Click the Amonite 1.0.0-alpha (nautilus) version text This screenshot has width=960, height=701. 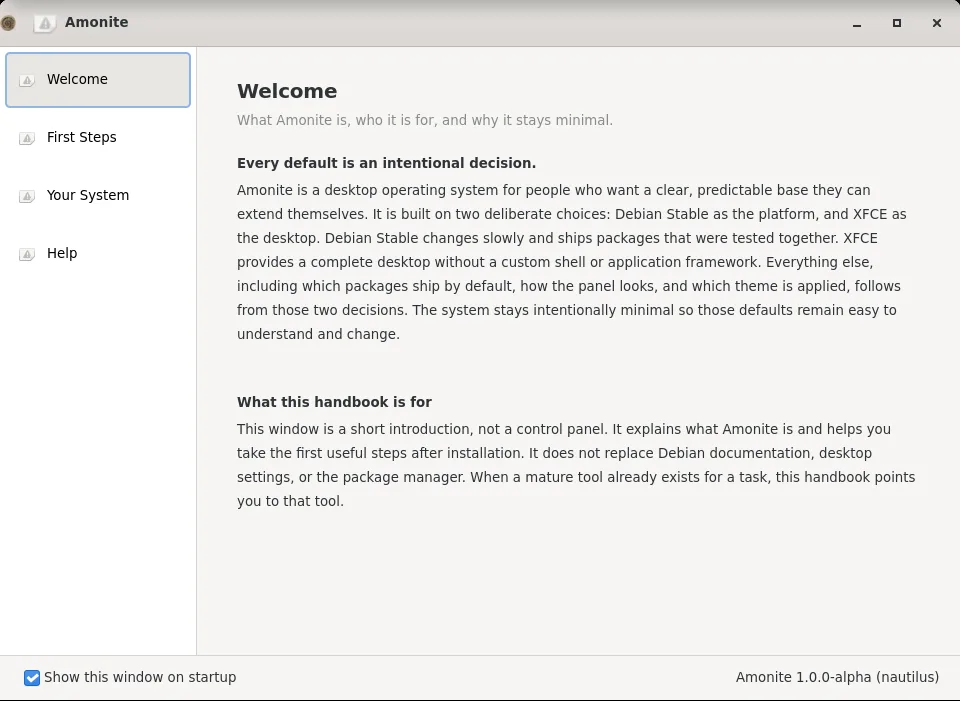[837, 677]
